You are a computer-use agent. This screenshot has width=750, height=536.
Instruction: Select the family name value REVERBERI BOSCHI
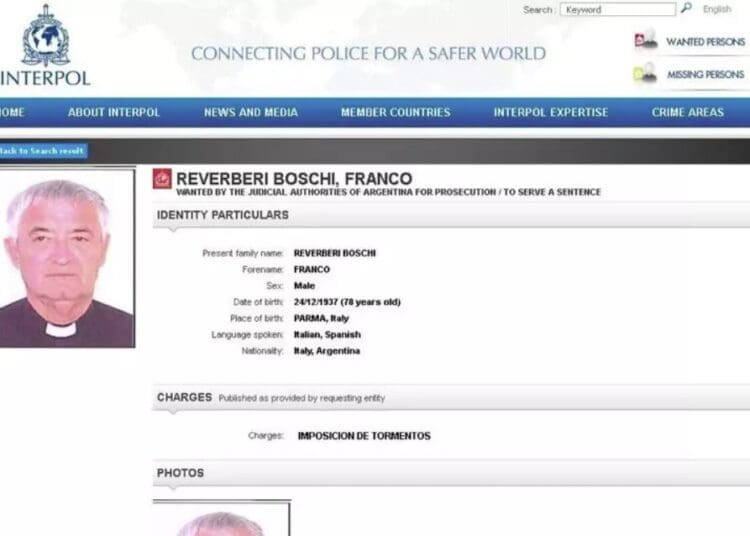point(335,253)
